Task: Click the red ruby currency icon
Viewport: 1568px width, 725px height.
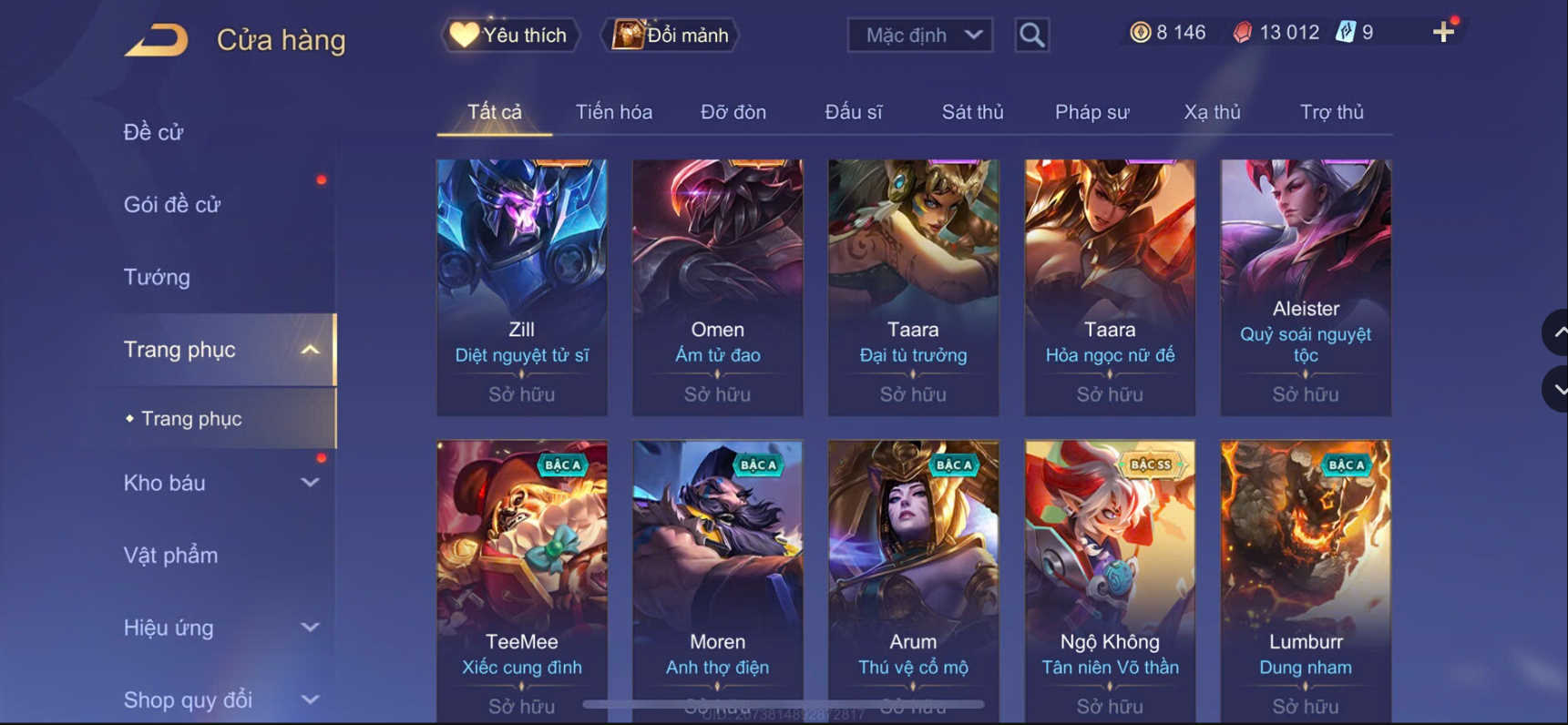Action: tap(1242, 33)
